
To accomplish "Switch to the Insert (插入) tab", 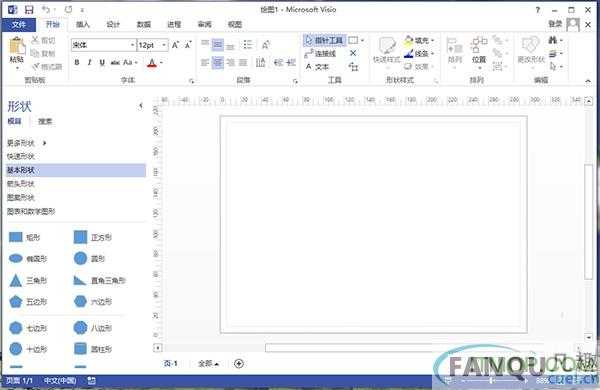I will pyautogui.click(x=83, y=24).
